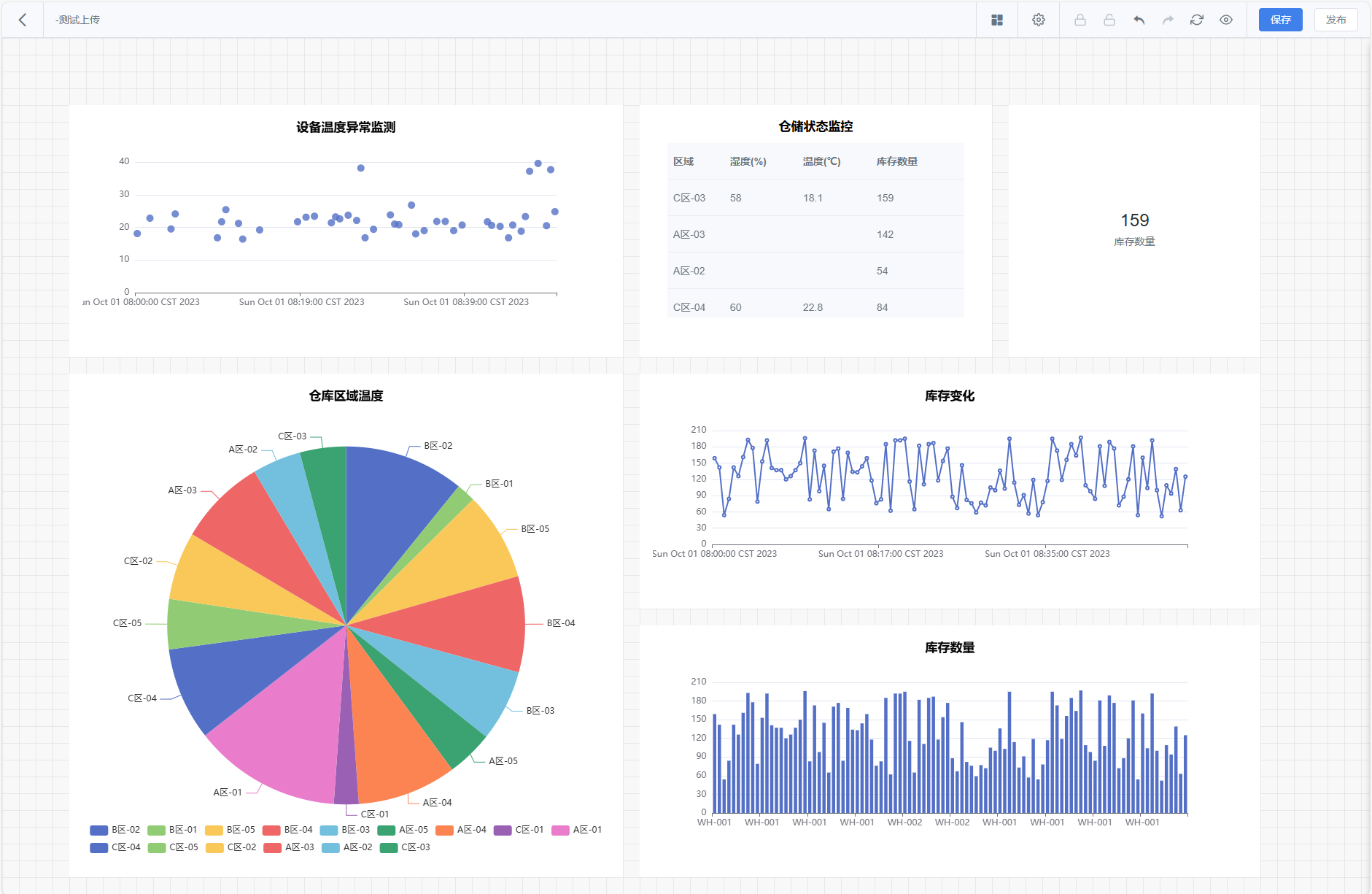Click the orange A区-04 legend swatch

tap(444, 831)
